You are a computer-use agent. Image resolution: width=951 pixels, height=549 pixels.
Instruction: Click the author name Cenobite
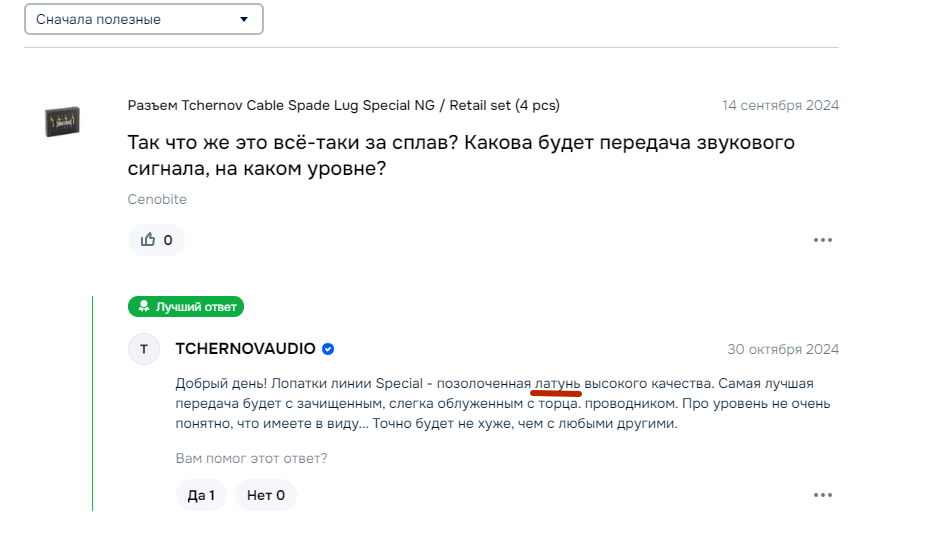click(x=157, y=199)
